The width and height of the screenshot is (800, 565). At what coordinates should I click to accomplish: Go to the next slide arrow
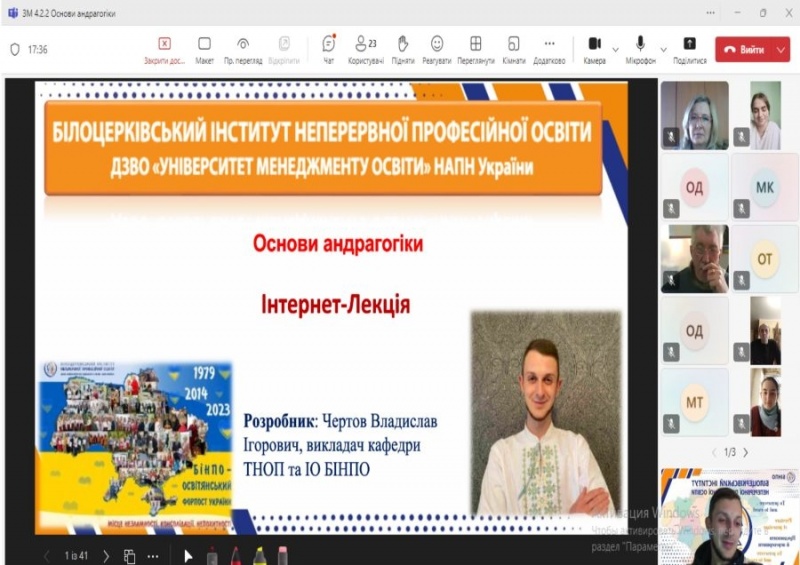click(106, 556)
